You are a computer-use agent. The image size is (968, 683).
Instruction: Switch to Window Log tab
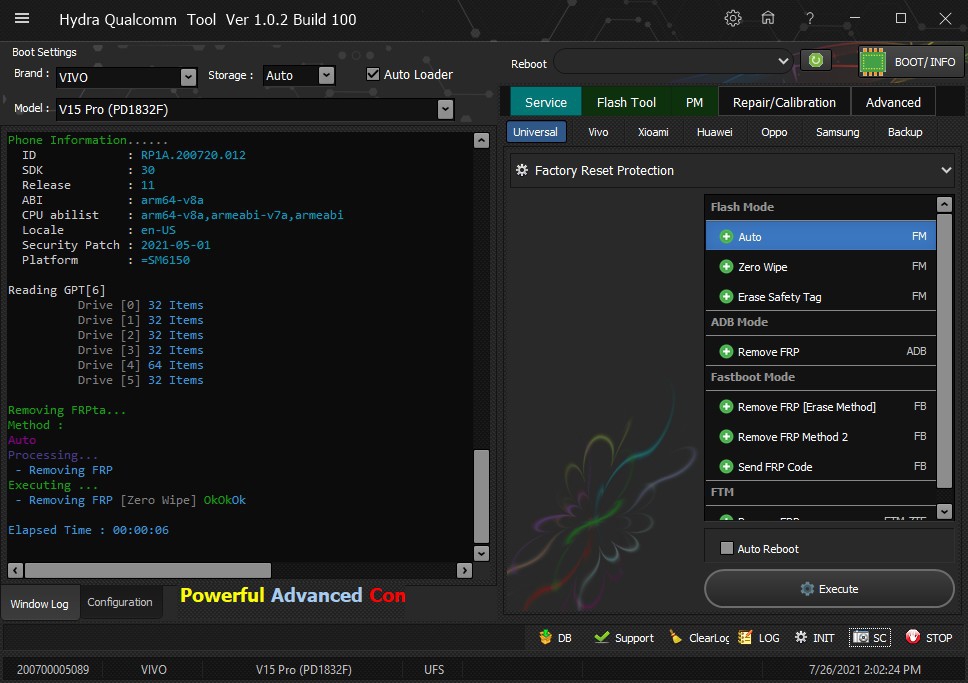(x=40, y=603)
